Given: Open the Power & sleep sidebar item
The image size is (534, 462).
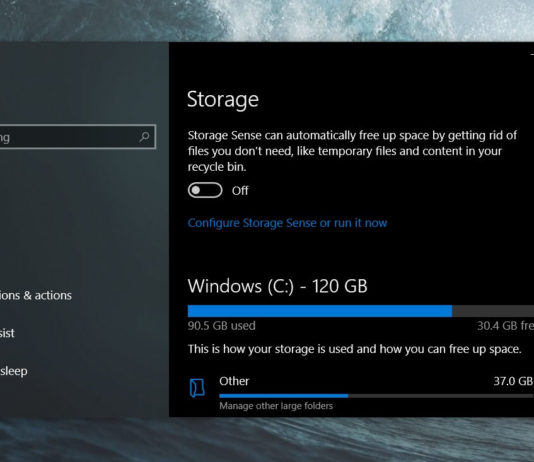Looking at the screenshot, I should tap(14, 371).
